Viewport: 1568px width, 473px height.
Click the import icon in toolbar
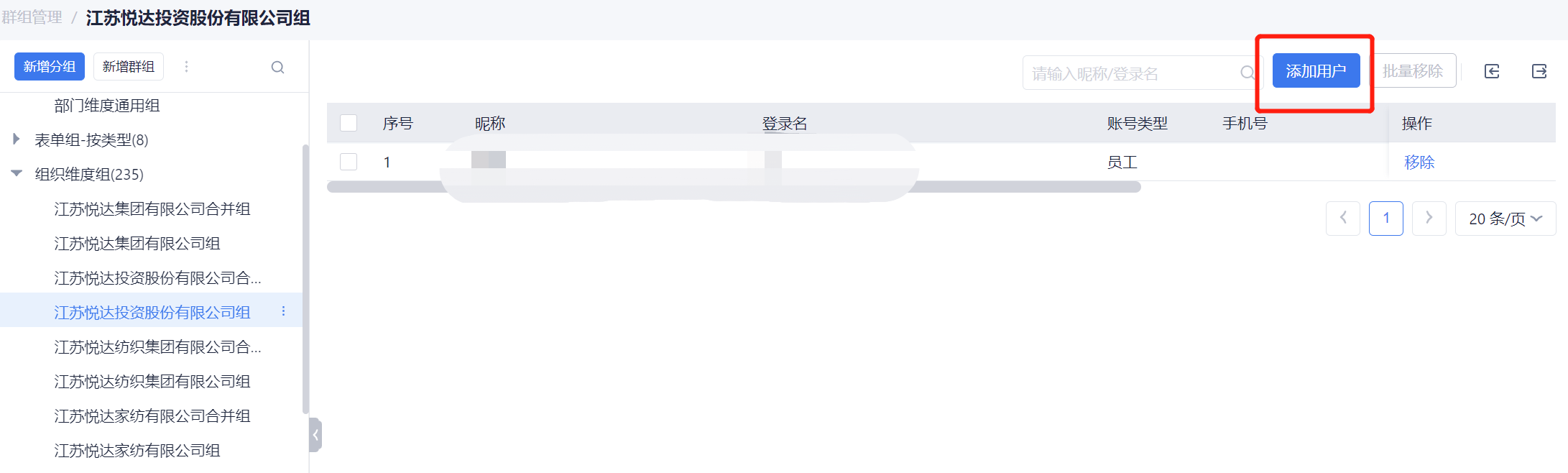click(1492, 71)
